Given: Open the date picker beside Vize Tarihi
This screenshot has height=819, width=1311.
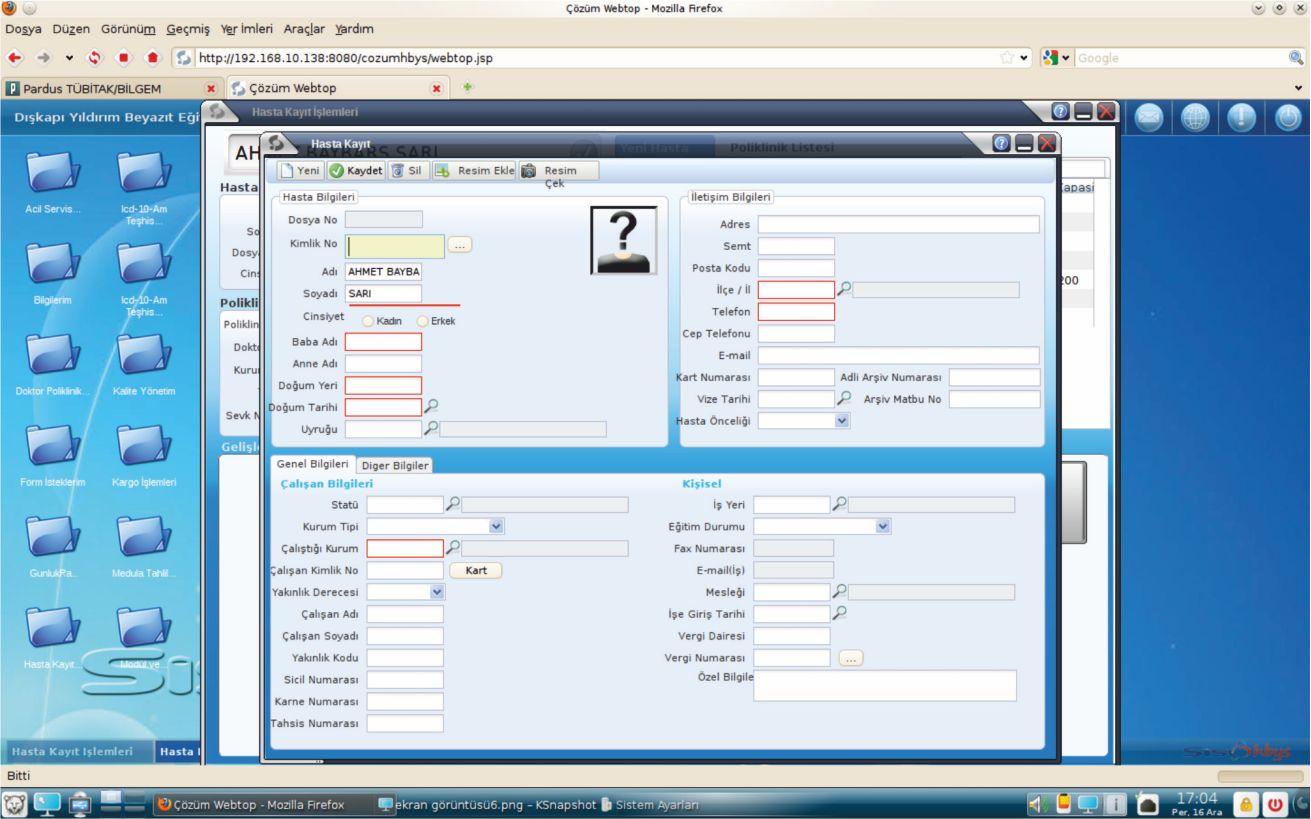Looking at the screenshot, I should tap(844, 399).
